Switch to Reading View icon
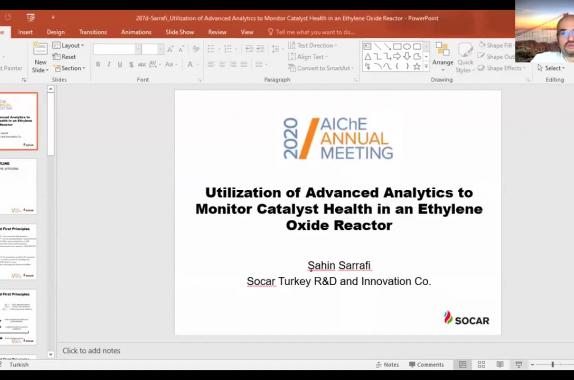Screen dimensions: 574x380 (500, 364)
